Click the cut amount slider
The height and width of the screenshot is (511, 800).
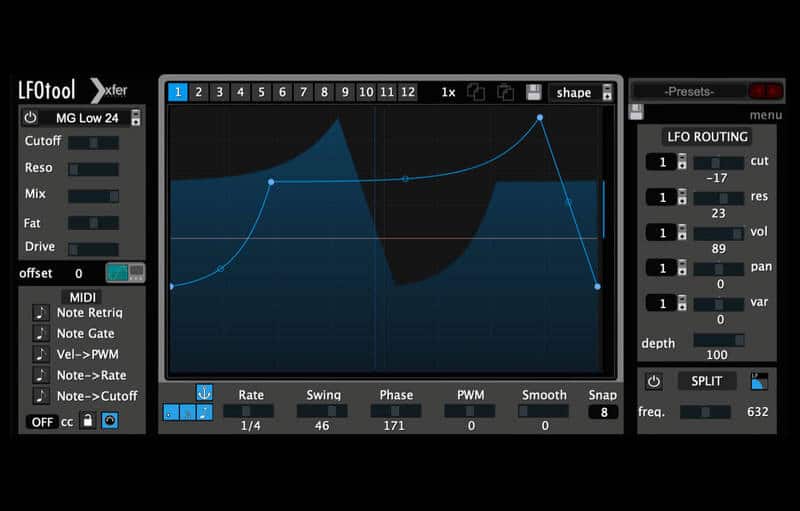coord(718,163)
